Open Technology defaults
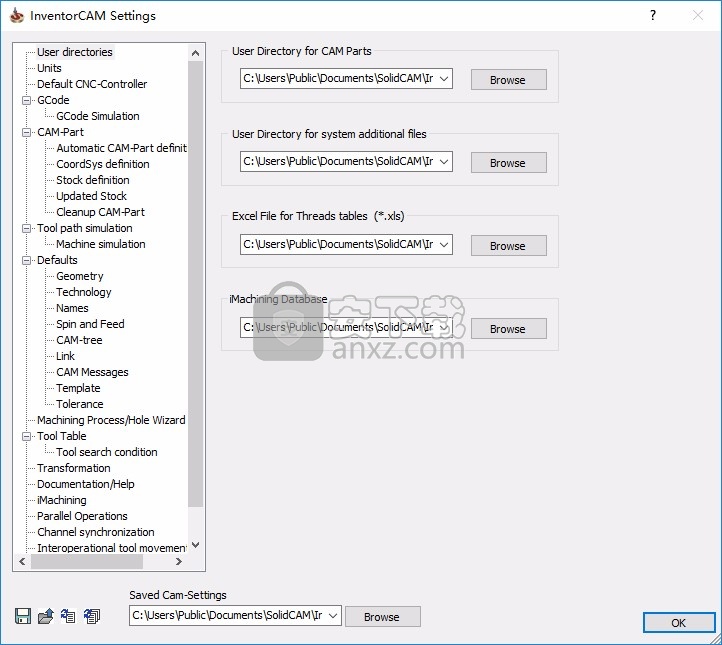The image size is (722, 645). 84,292
